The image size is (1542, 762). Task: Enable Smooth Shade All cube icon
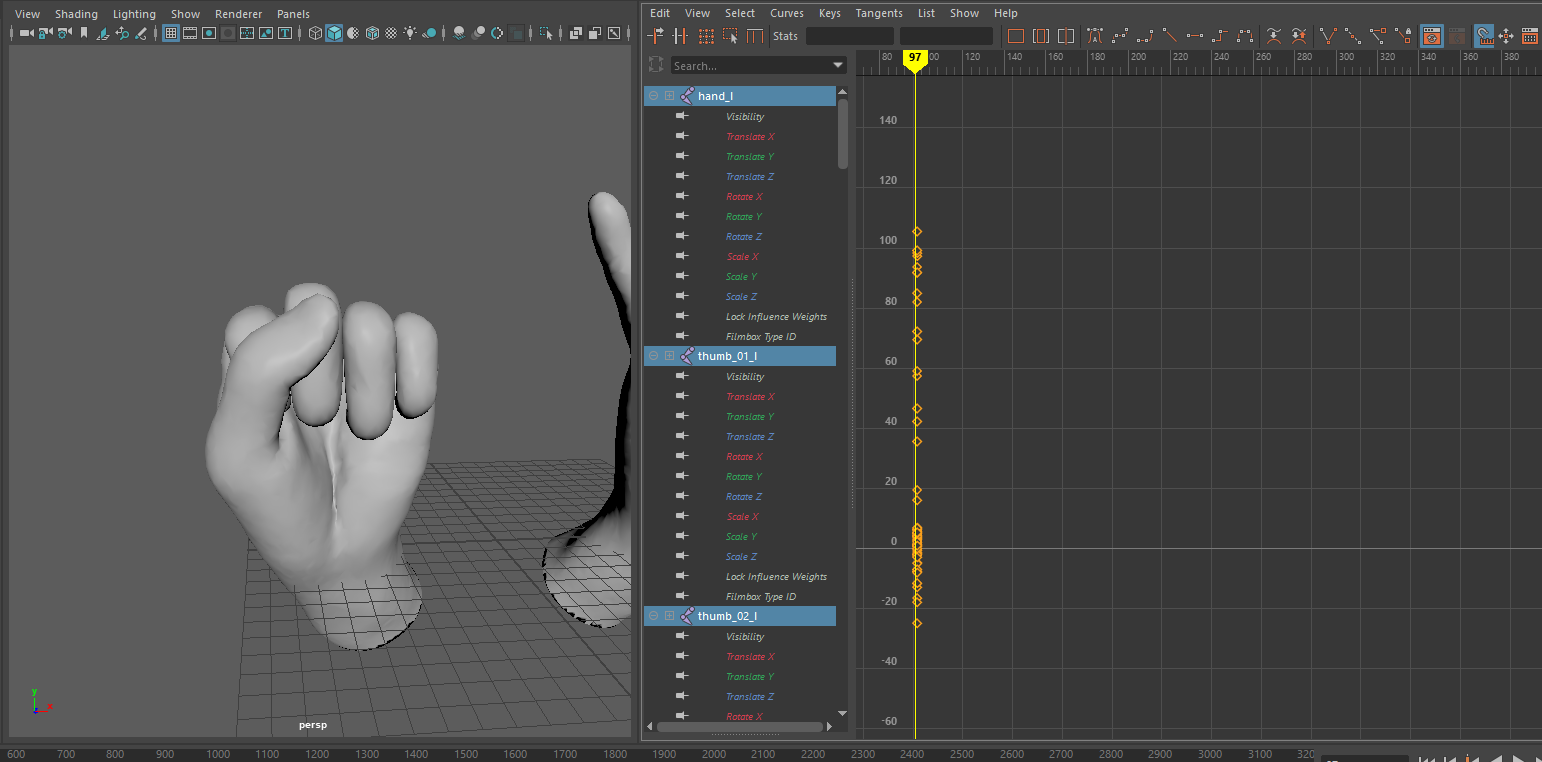[334, 33]
